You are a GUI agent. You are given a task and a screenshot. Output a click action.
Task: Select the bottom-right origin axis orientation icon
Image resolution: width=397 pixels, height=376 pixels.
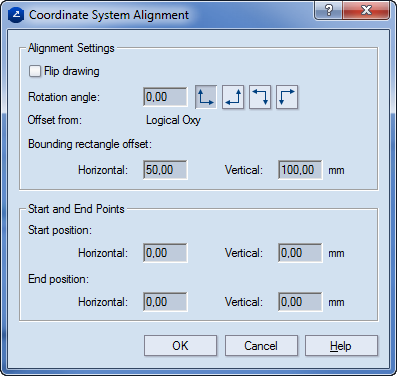coord(233,97)
